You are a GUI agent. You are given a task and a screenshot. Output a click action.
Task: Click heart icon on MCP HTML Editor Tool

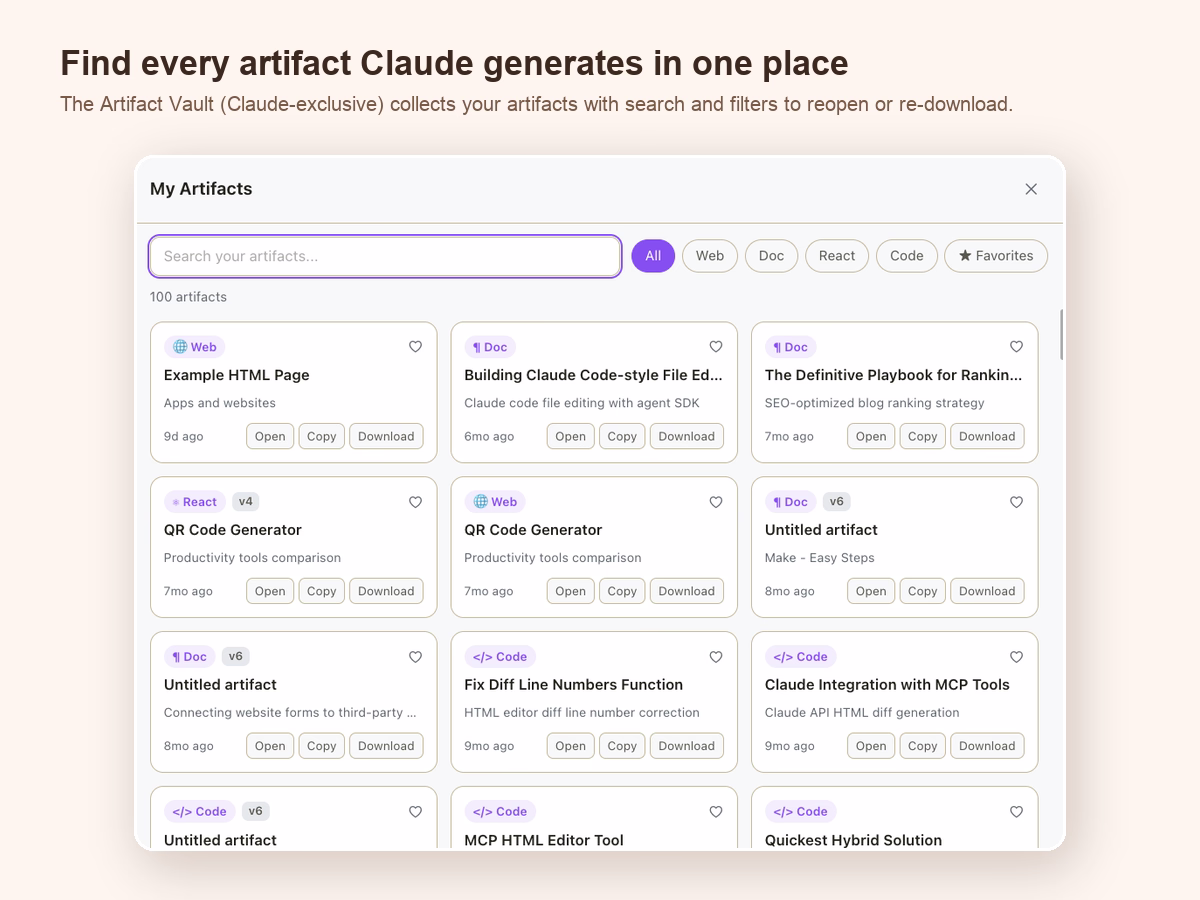pos(716,812)
